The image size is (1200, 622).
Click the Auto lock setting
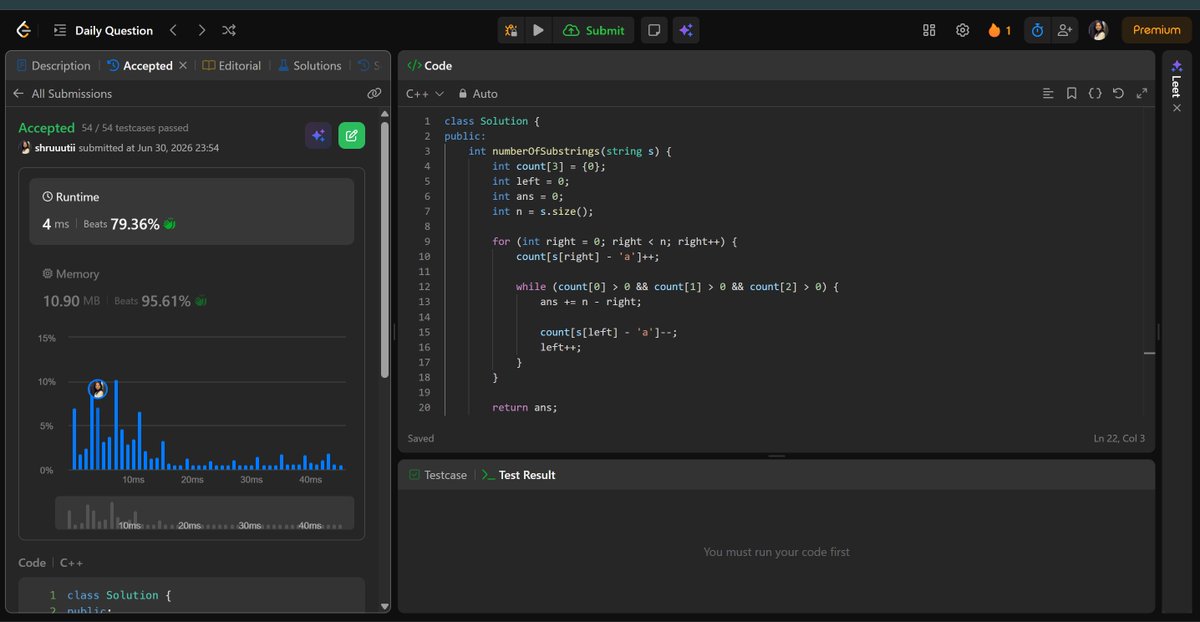478,93
